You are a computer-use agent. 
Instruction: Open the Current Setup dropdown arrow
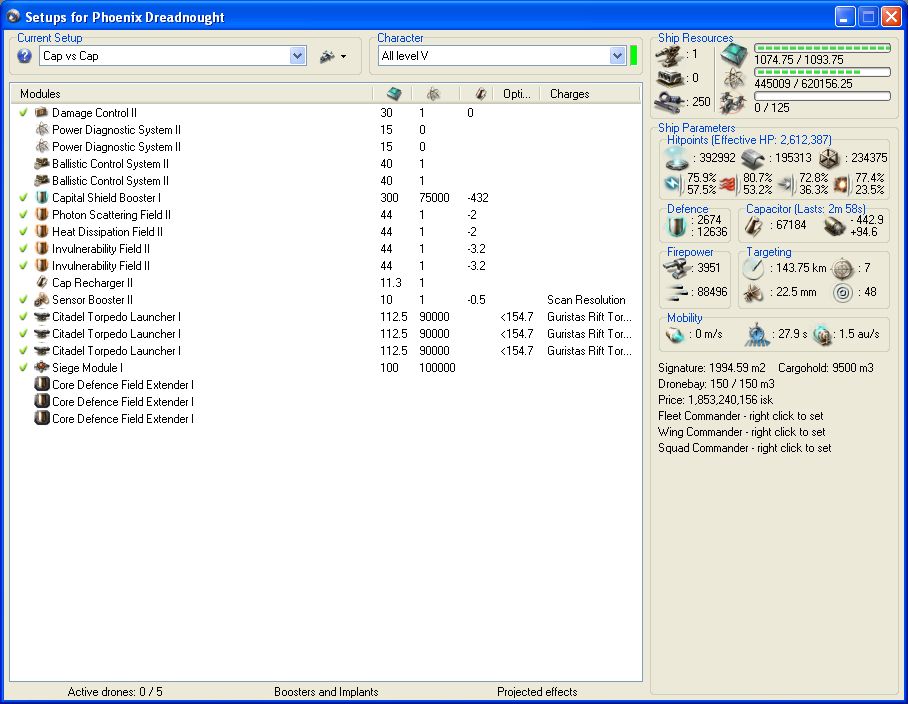coord(298,56)
